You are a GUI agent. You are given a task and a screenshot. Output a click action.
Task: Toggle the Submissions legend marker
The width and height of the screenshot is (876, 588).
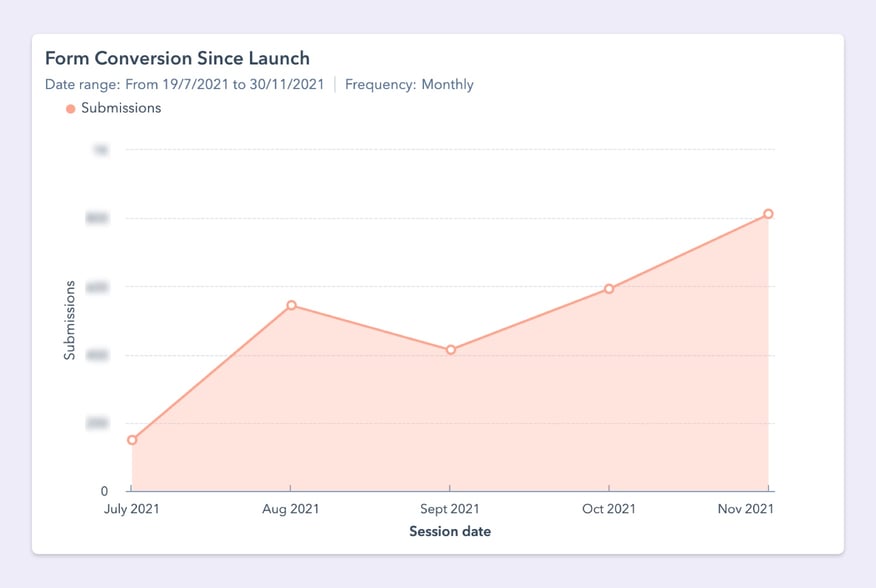[70, 108]
